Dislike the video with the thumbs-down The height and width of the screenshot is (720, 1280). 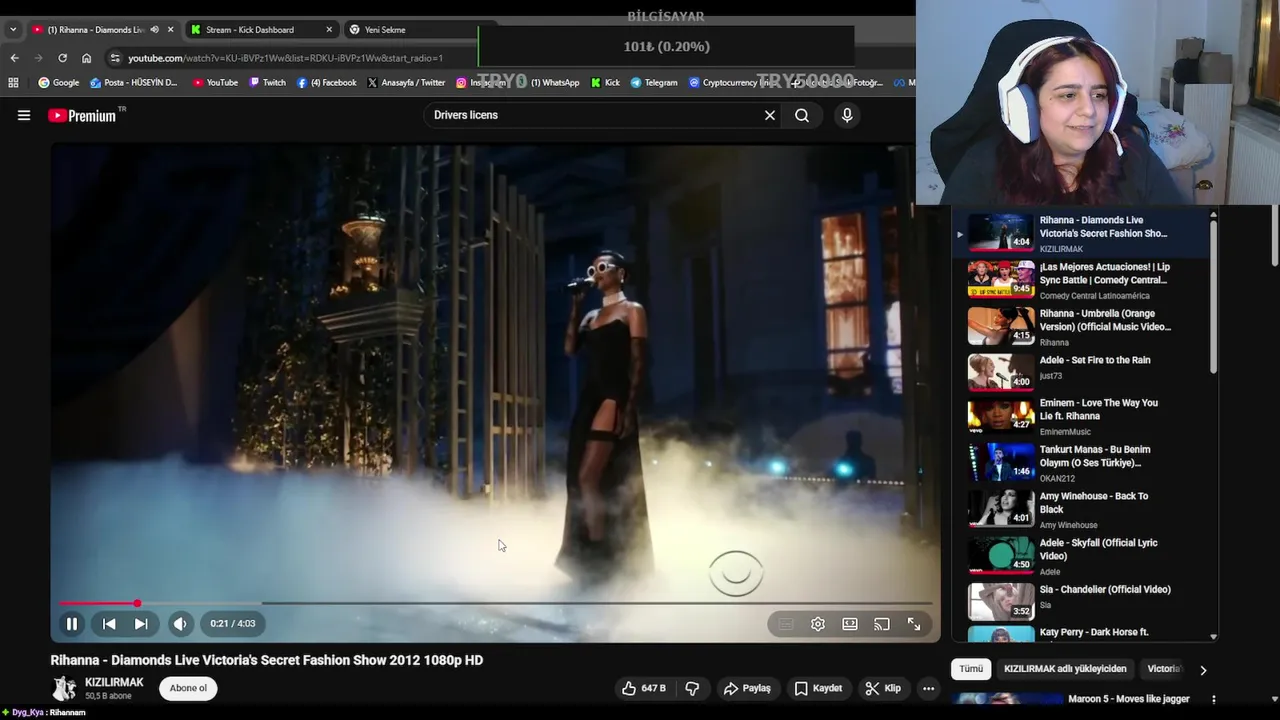point(692,688)
